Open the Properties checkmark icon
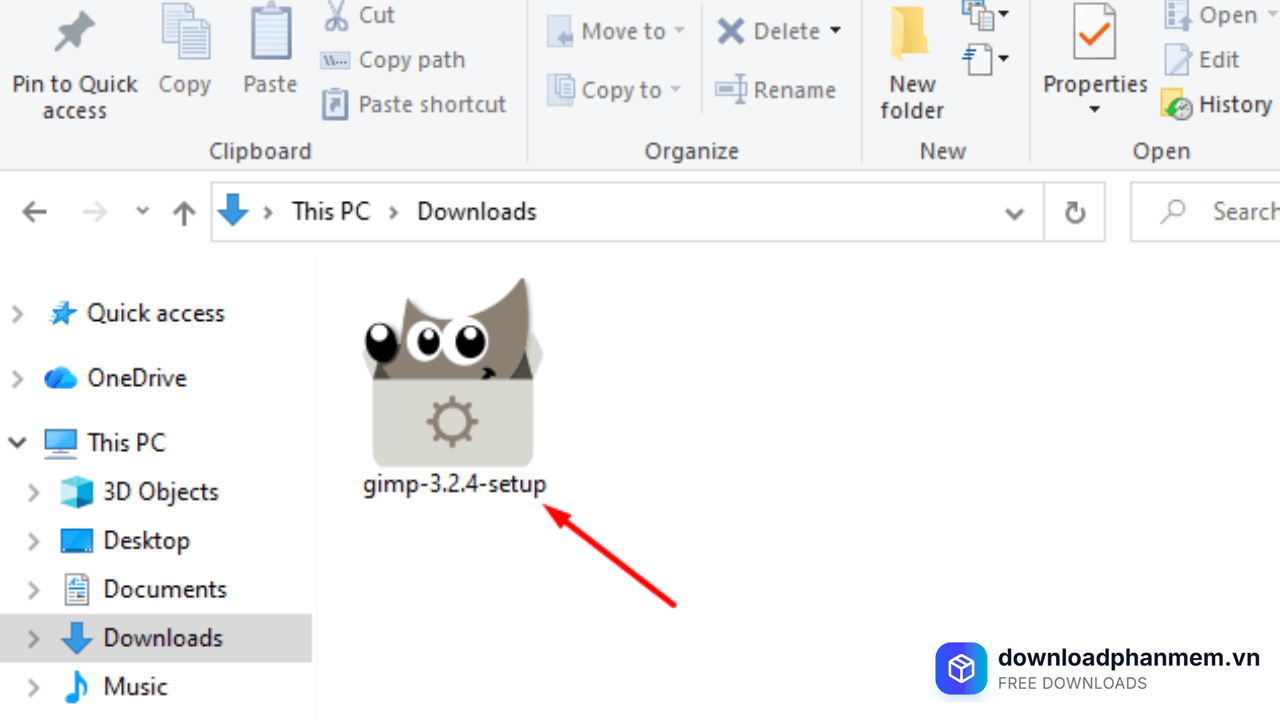Image resolution: width=1280 pixels, height=720 pixels. (x=1094, y=35)
